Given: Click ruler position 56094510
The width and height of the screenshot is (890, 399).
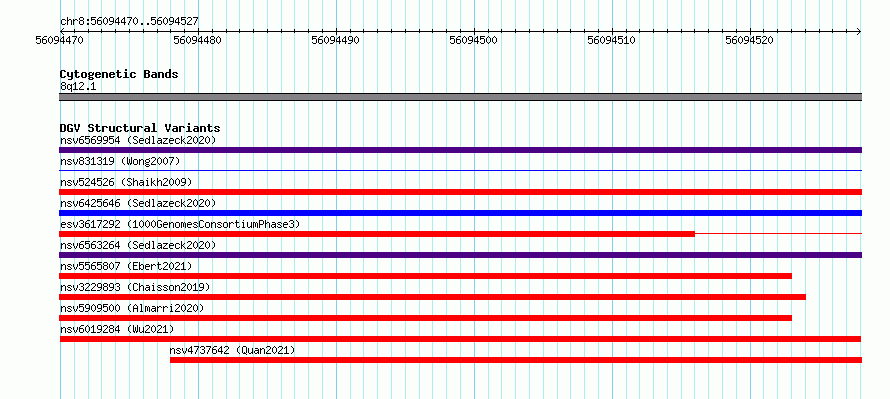Looking at the screenshot, I should click(x=612, y=40).
